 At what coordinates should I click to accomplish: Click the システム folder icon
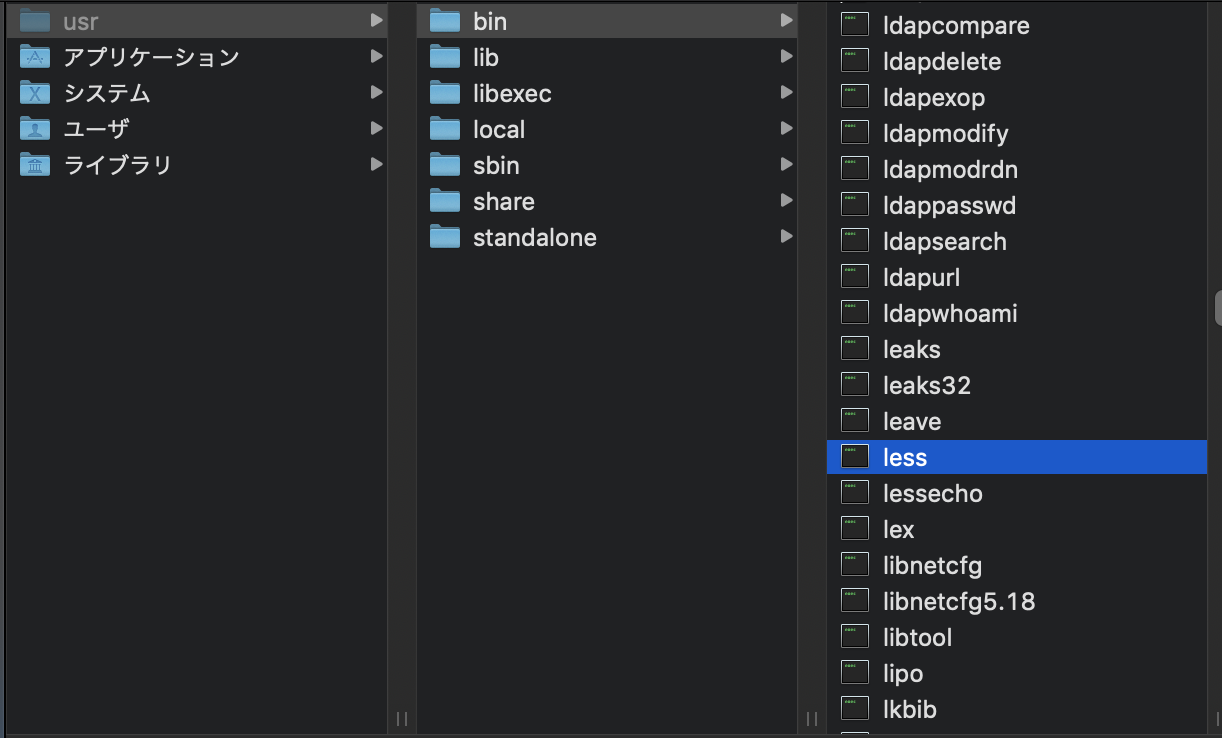click(x=35, y=93)
